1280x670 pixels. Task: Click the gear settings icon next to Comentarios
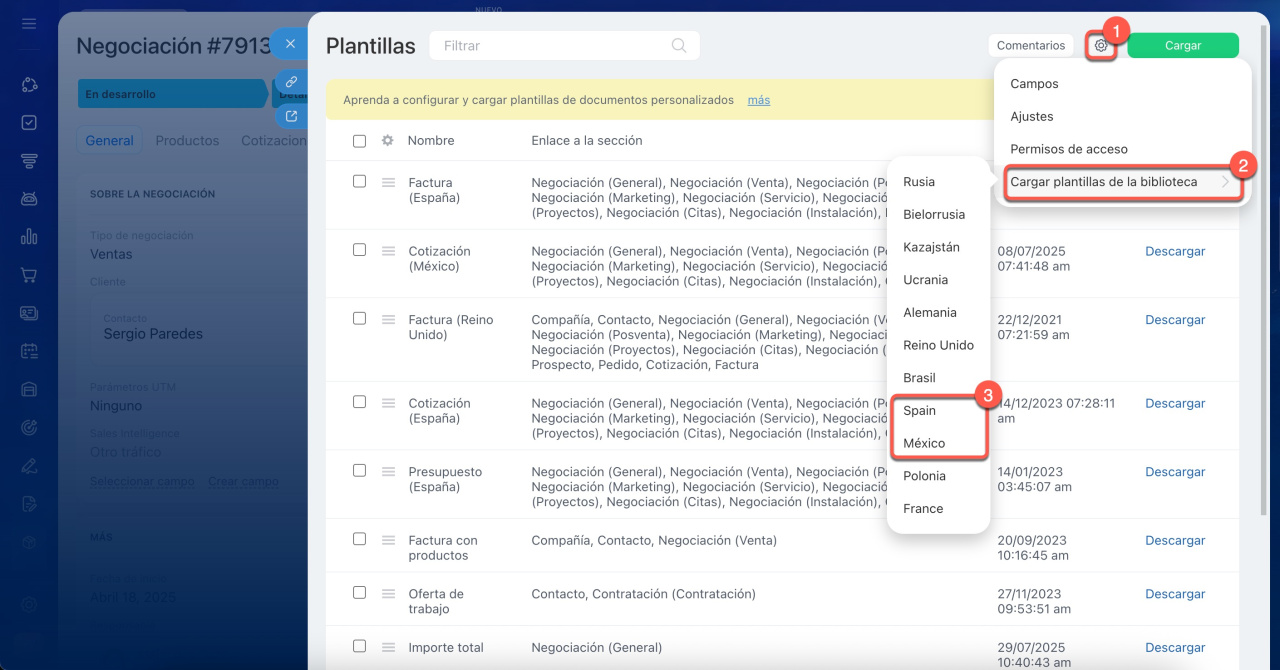pos(1101,45)
